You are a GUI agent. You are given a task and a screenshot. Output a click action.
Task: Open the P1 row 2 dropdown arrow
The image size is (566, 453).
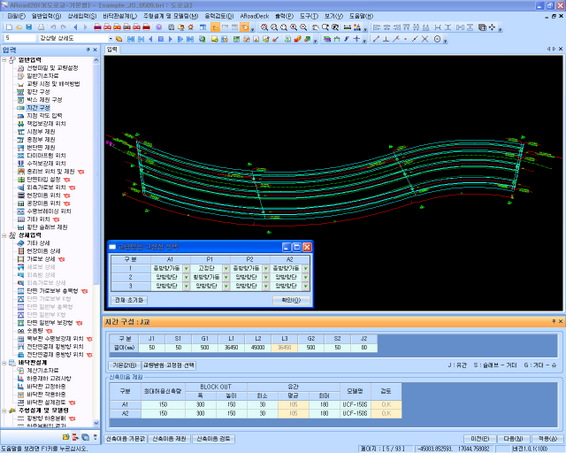tap(226, 277)
